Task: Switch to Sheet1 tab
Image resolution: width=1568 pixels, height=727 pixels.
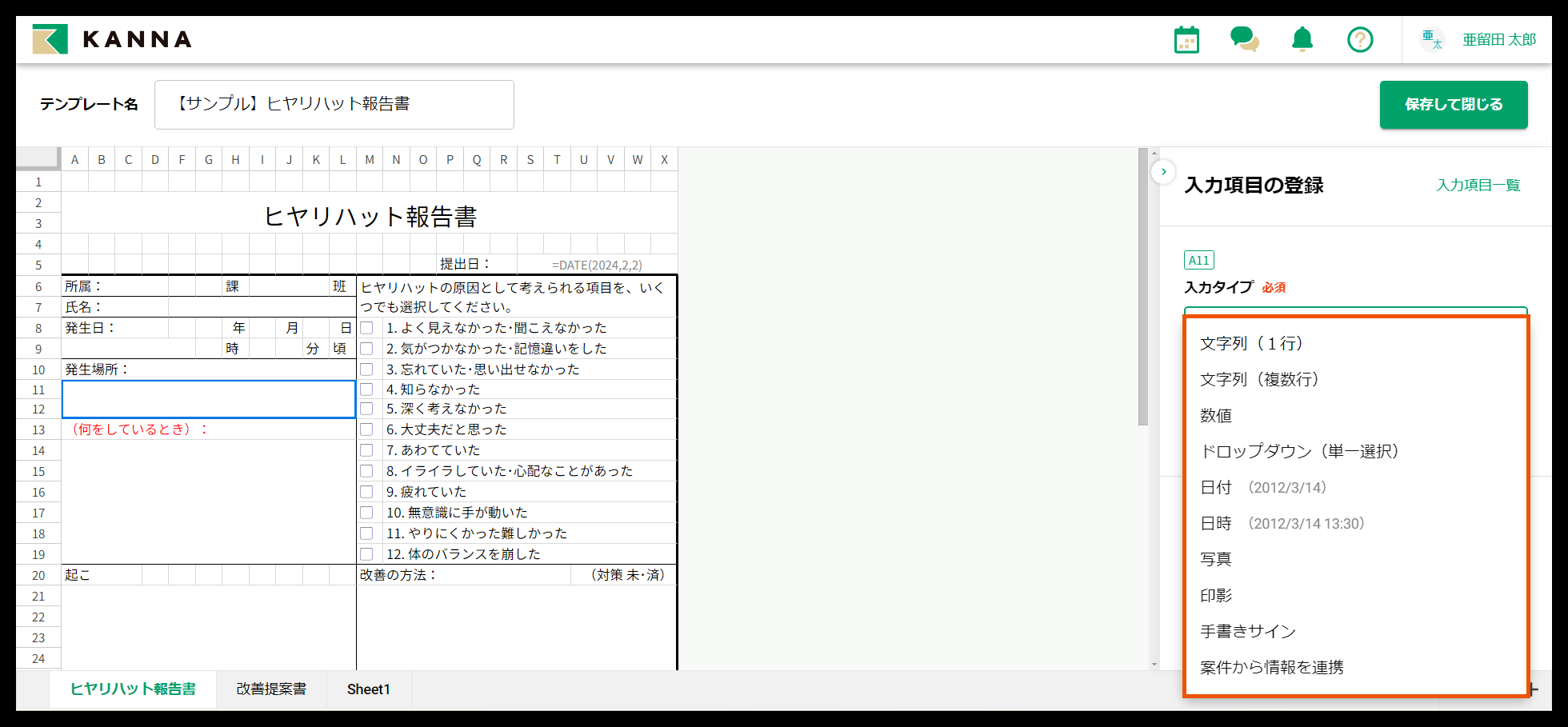Action: (x=369, y=689)
